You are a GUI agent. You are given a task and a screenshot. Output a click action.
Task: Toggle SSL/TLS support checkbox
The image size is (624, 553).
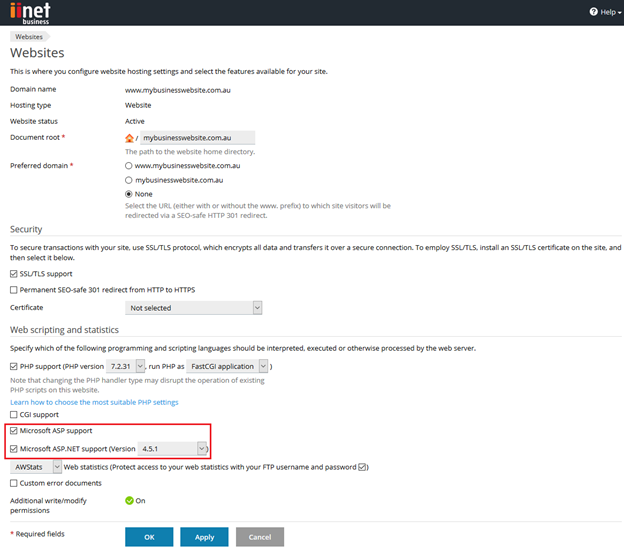point(14,274)
